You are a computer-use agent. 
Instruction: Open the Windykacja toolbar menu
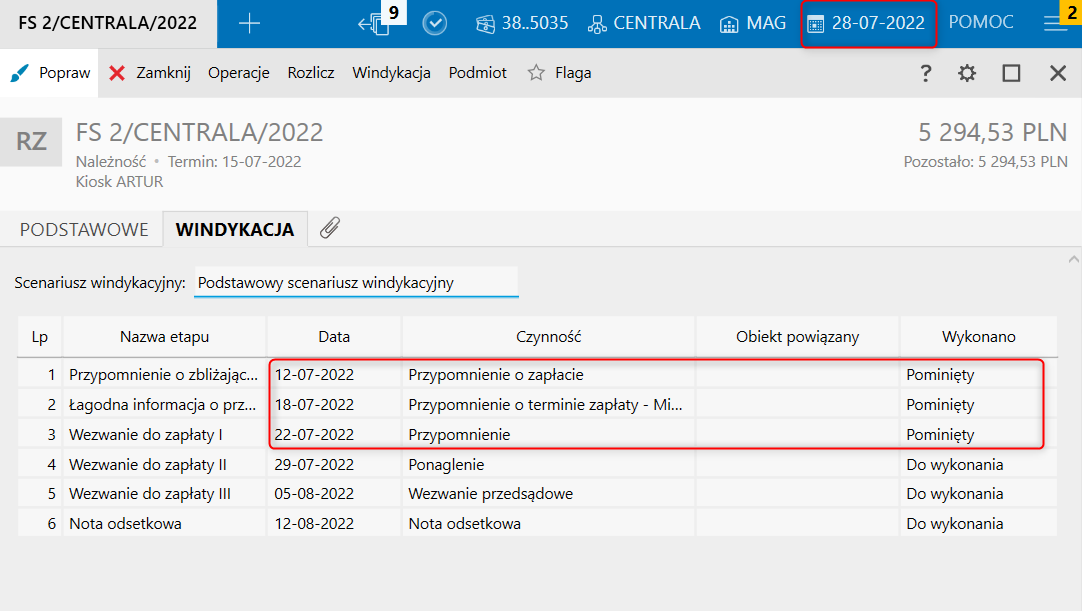coord(391,73)
